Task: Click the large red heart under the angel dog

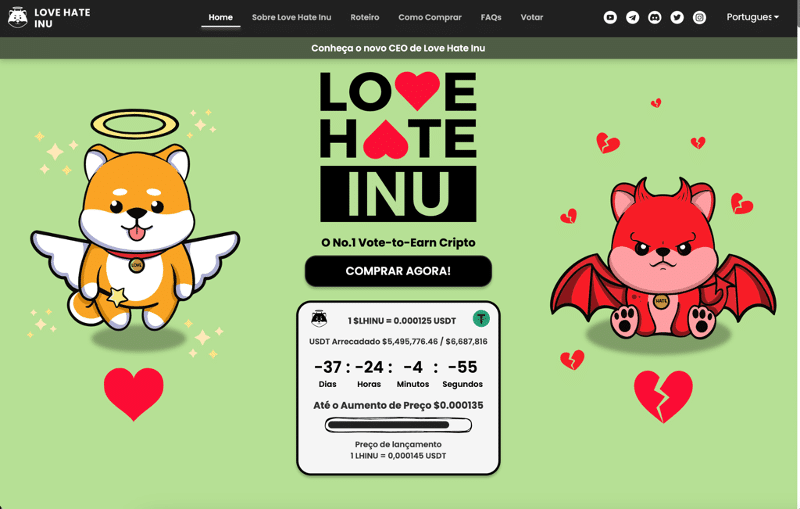Action: tap(134, 394)
